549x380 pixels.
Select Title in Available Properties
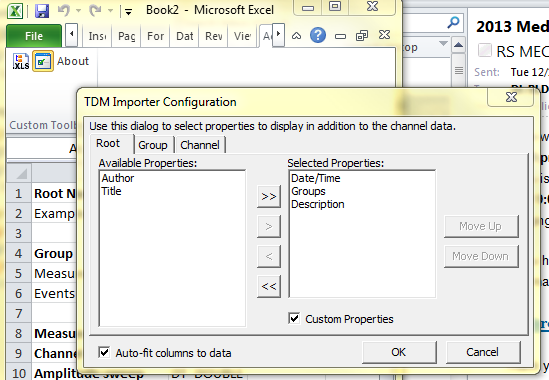click(x=111, y=191)
